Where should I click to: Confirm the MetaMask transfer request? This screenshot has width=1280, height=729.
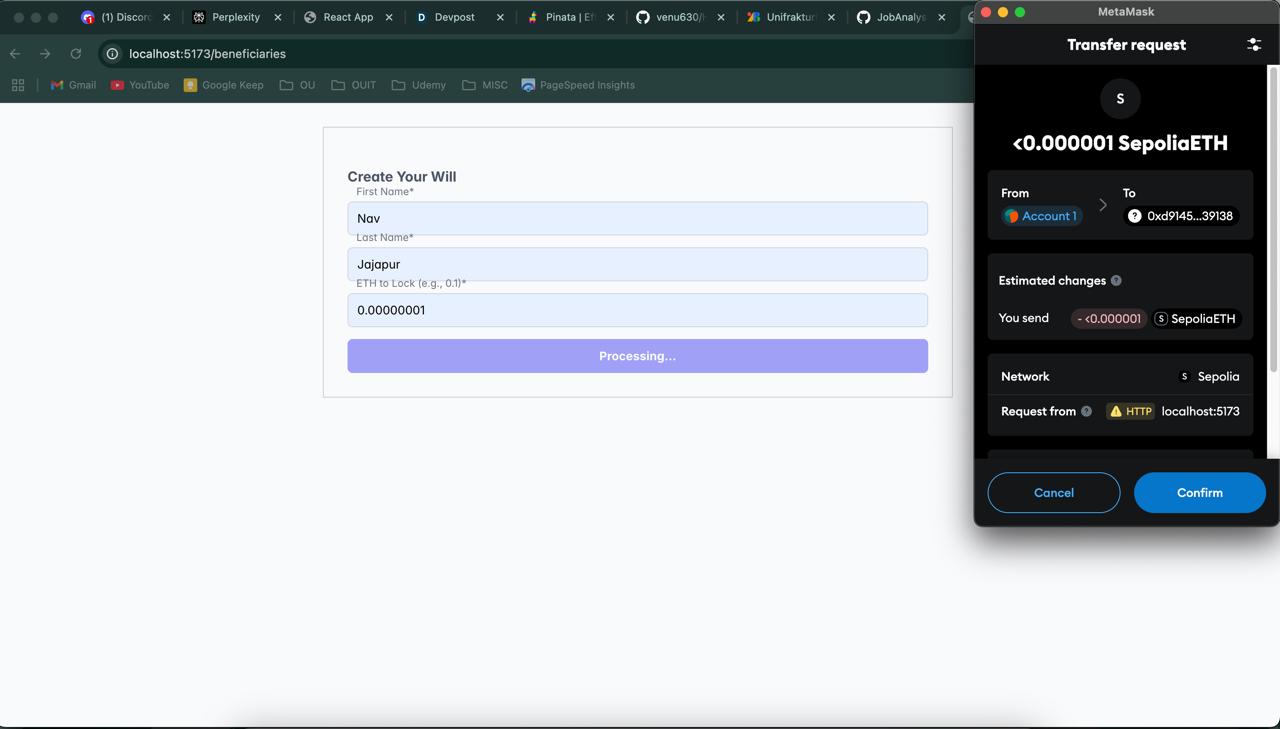click(x=1199, y=493)
